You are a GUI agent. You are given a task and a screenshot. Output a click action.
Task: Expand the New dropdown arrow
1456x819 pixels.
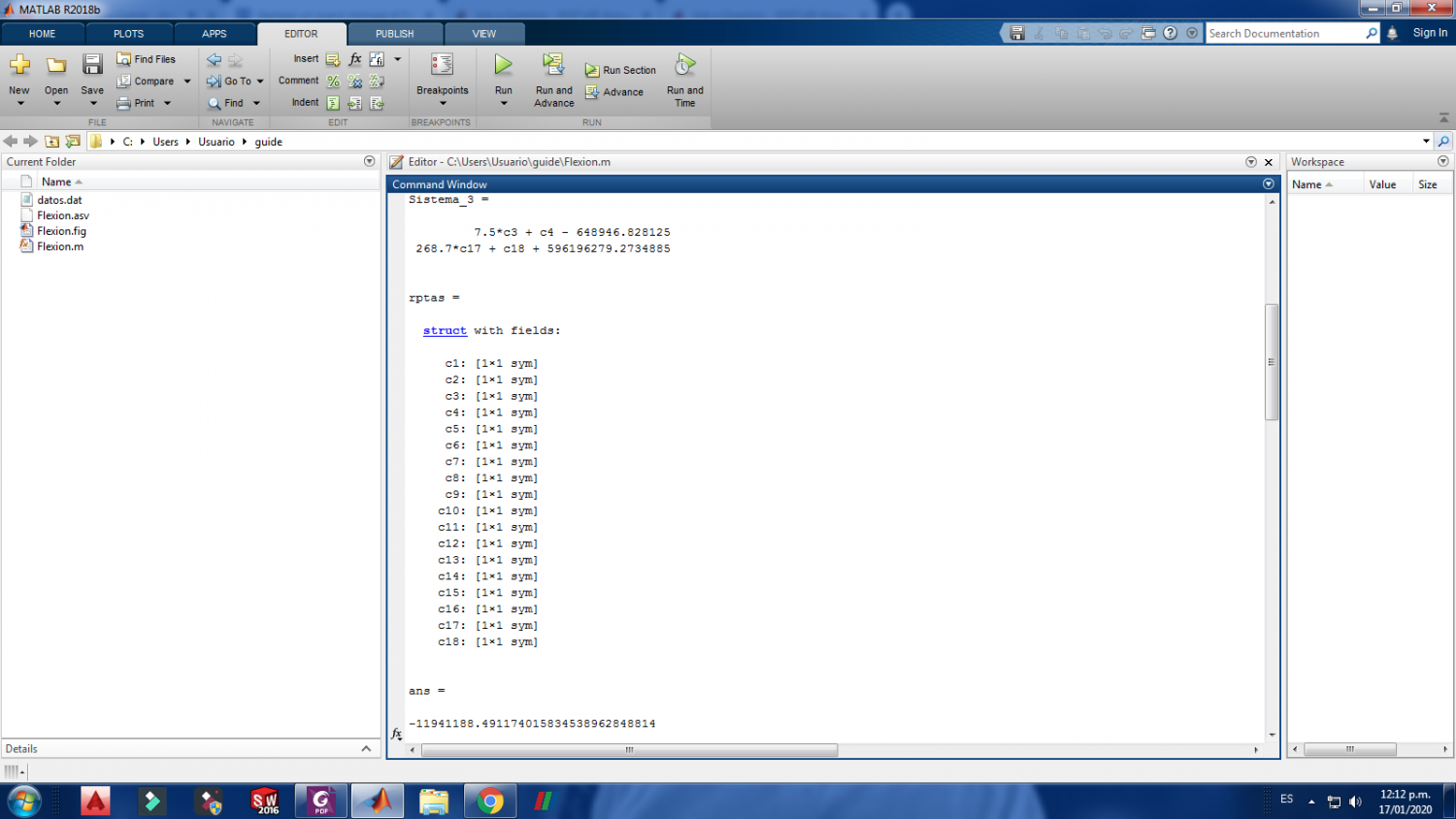click(x=19, y=103)
